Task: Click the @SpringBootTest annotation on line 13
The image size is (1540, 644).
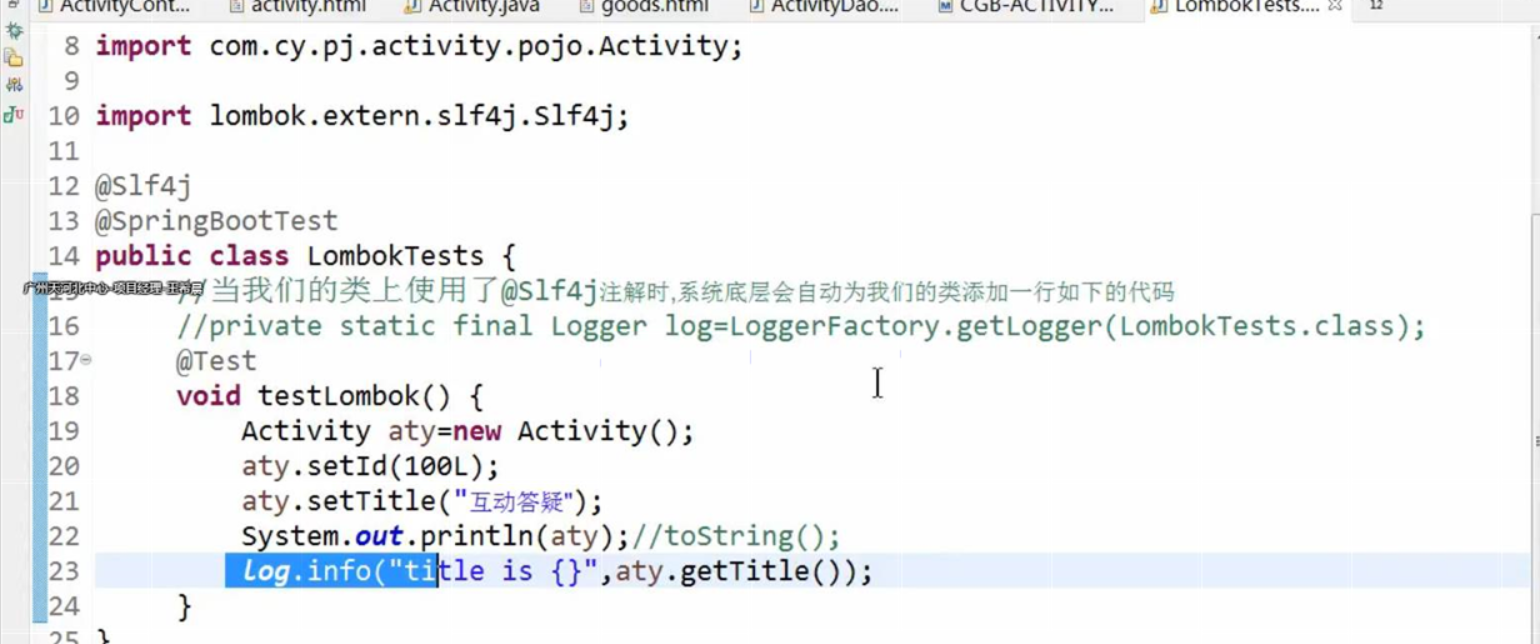Action: click(x=217, y=221)
